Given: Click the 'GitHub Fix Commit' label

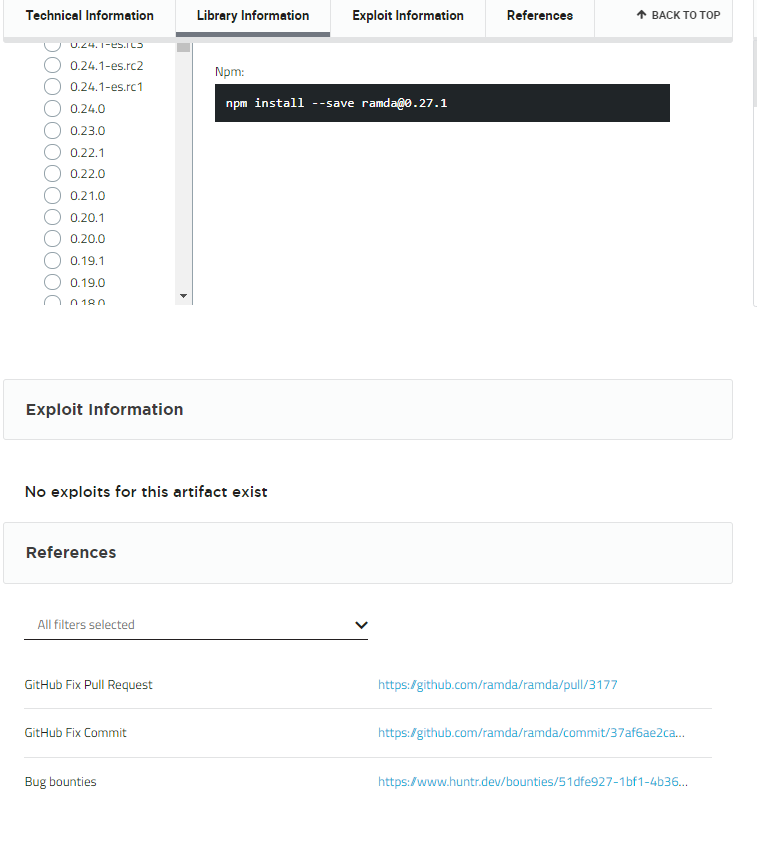Looking at the screenshot, I should pos(75,733).
